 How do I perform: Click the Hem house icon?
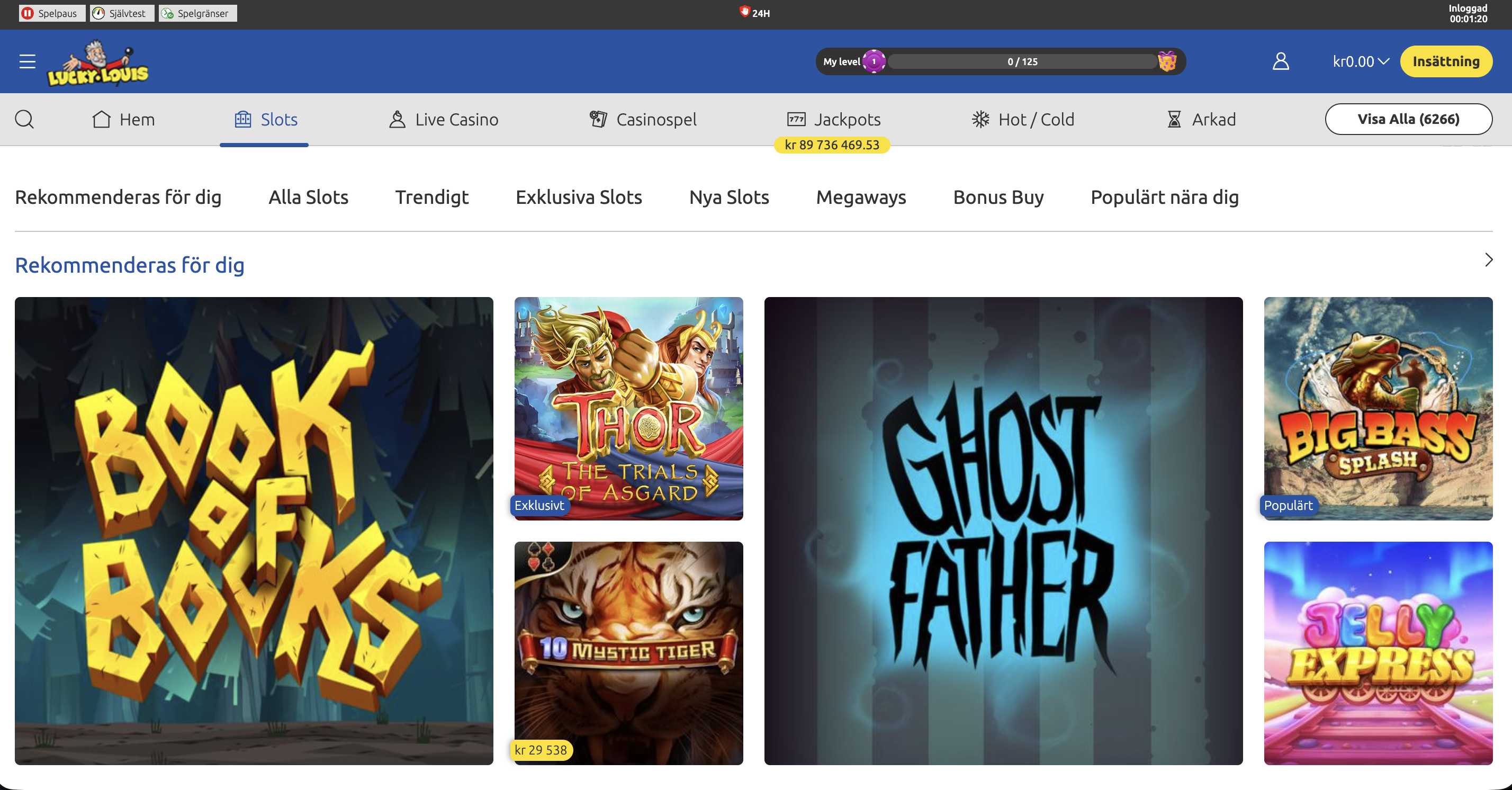101,119
